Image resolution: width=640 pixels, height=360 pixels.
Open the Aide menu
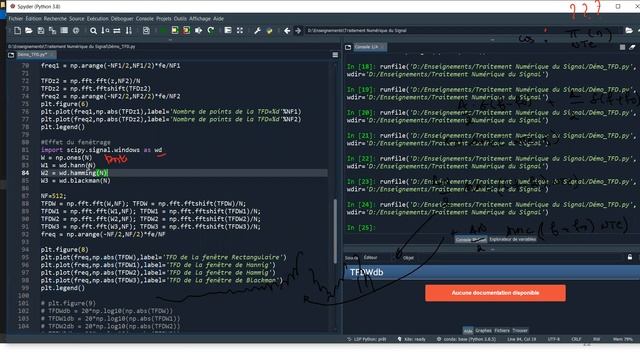[x=218, y=19]
